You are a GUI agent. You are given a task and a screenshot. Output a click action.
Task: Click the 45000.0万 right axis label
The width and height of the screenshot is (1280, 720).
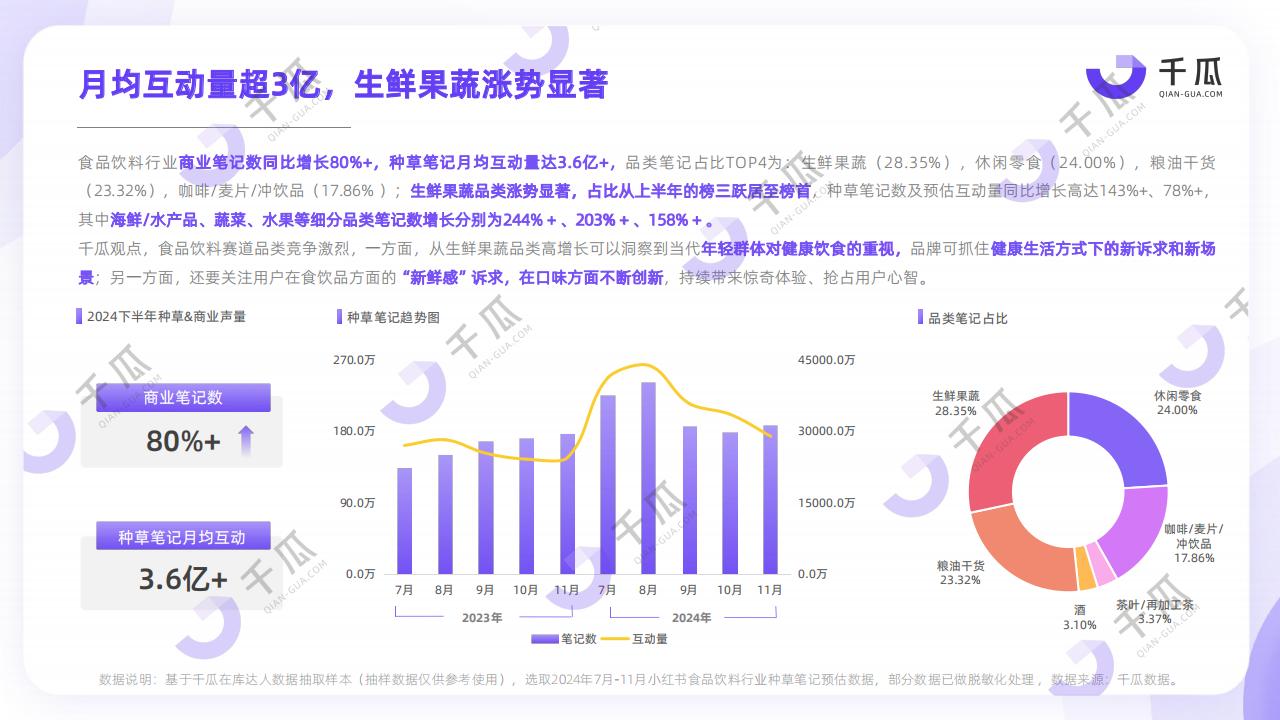point(826,360)
